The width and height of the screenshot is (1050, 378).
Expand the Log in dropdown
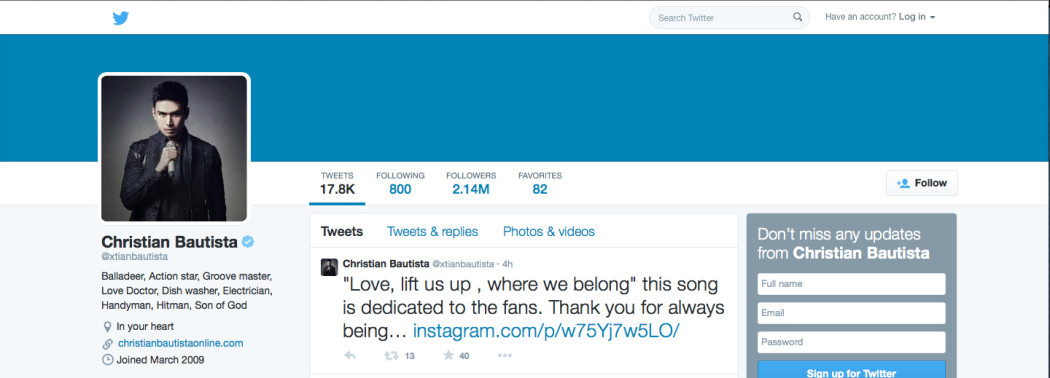(x=917, y=17)
